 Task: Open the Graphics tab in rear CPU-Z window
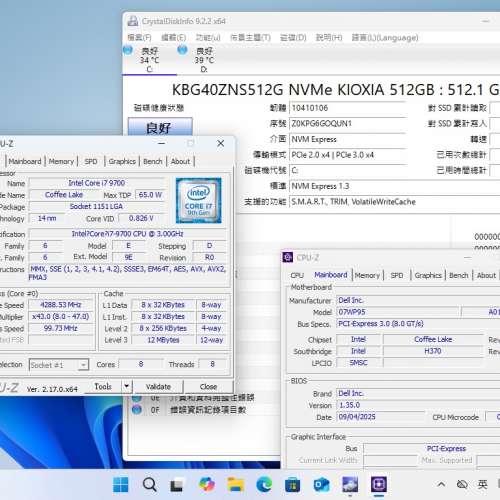coord(428,275)
